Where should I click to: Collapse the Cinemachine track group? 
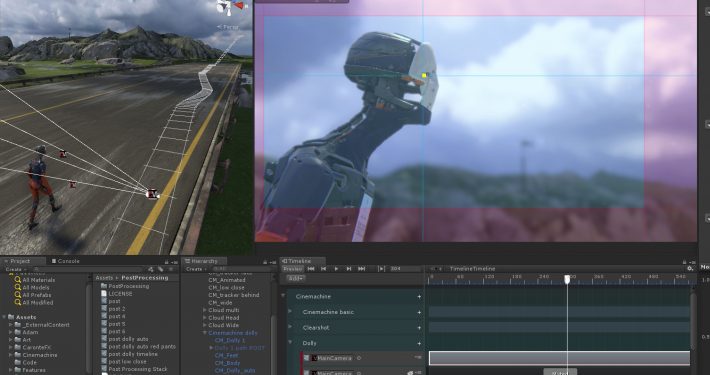283,296
